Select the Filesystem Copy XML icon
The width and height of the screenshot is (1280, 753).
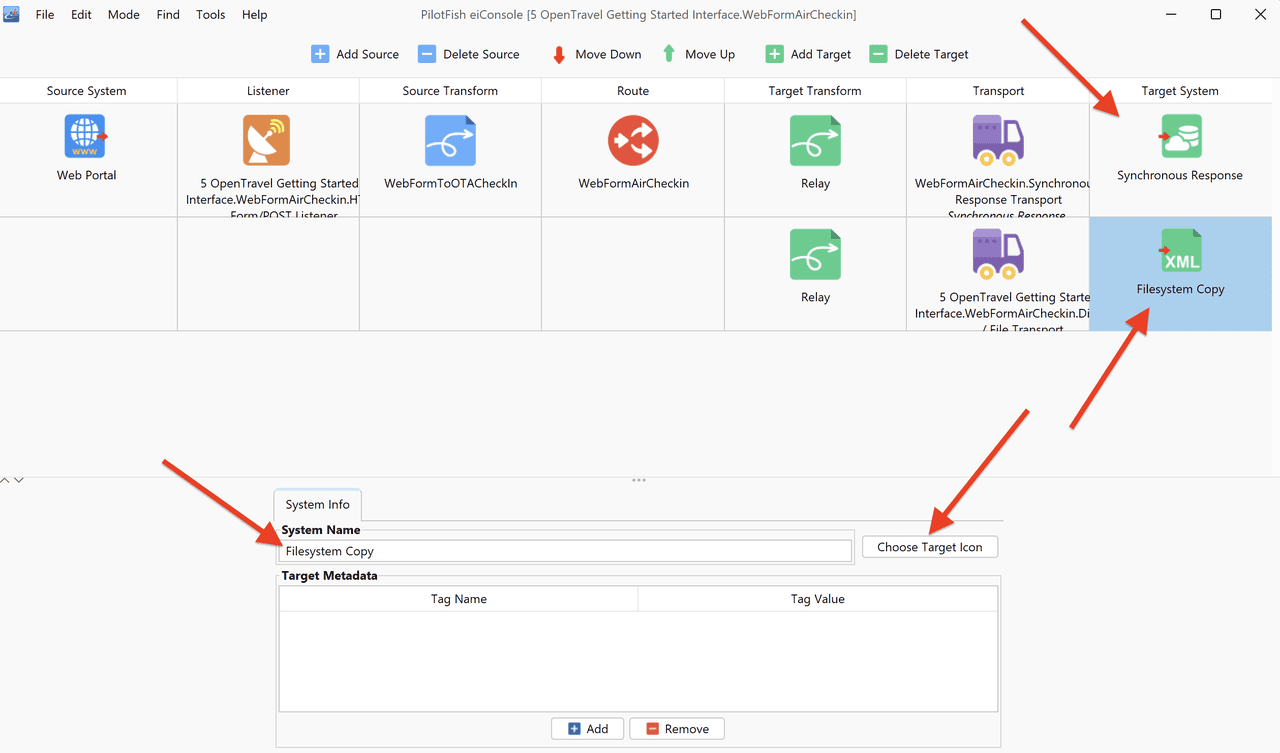click(1180, 250)
